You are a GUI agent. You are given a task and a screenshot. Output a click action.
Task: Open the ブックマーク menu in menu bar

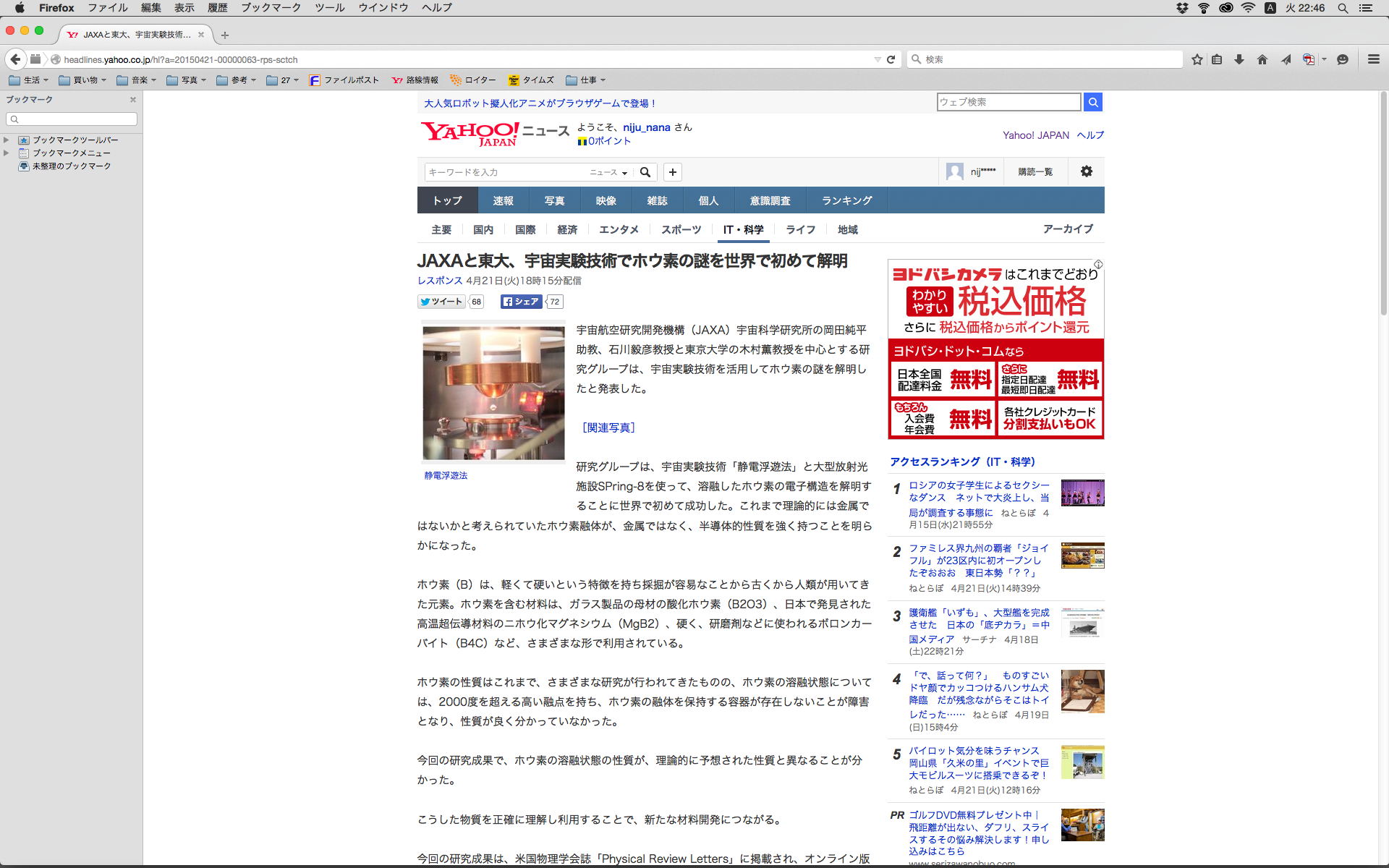271,7
